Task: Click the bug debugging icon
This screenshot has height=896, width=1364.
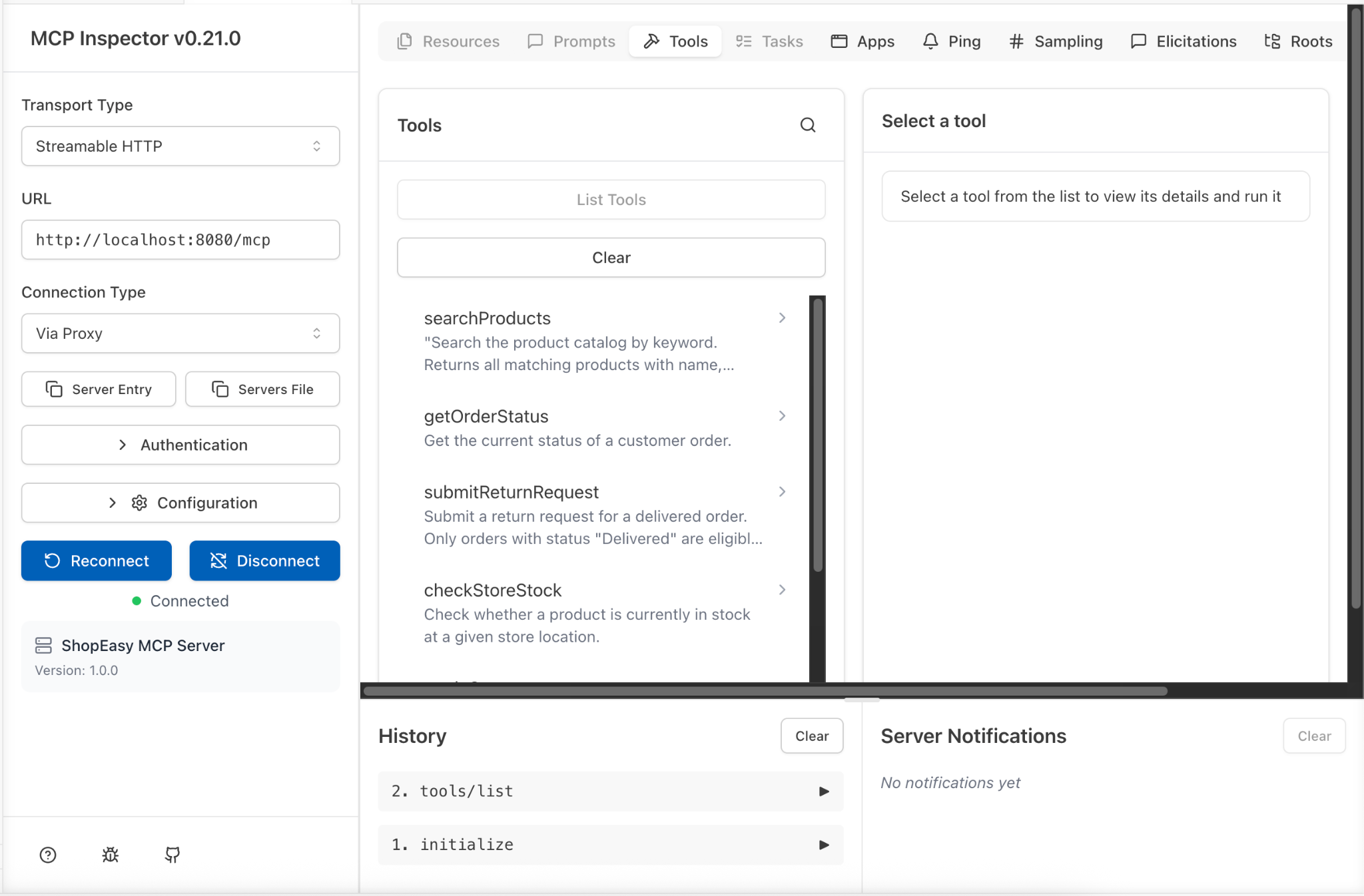Action: point(111,855)
